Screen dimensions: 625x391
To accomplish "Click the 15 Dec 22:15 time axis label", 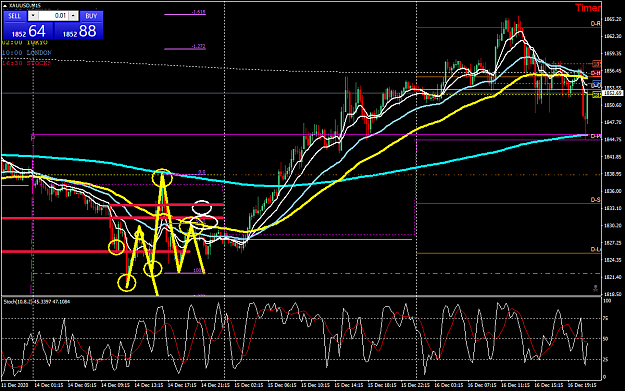I will tap(416, 385).
